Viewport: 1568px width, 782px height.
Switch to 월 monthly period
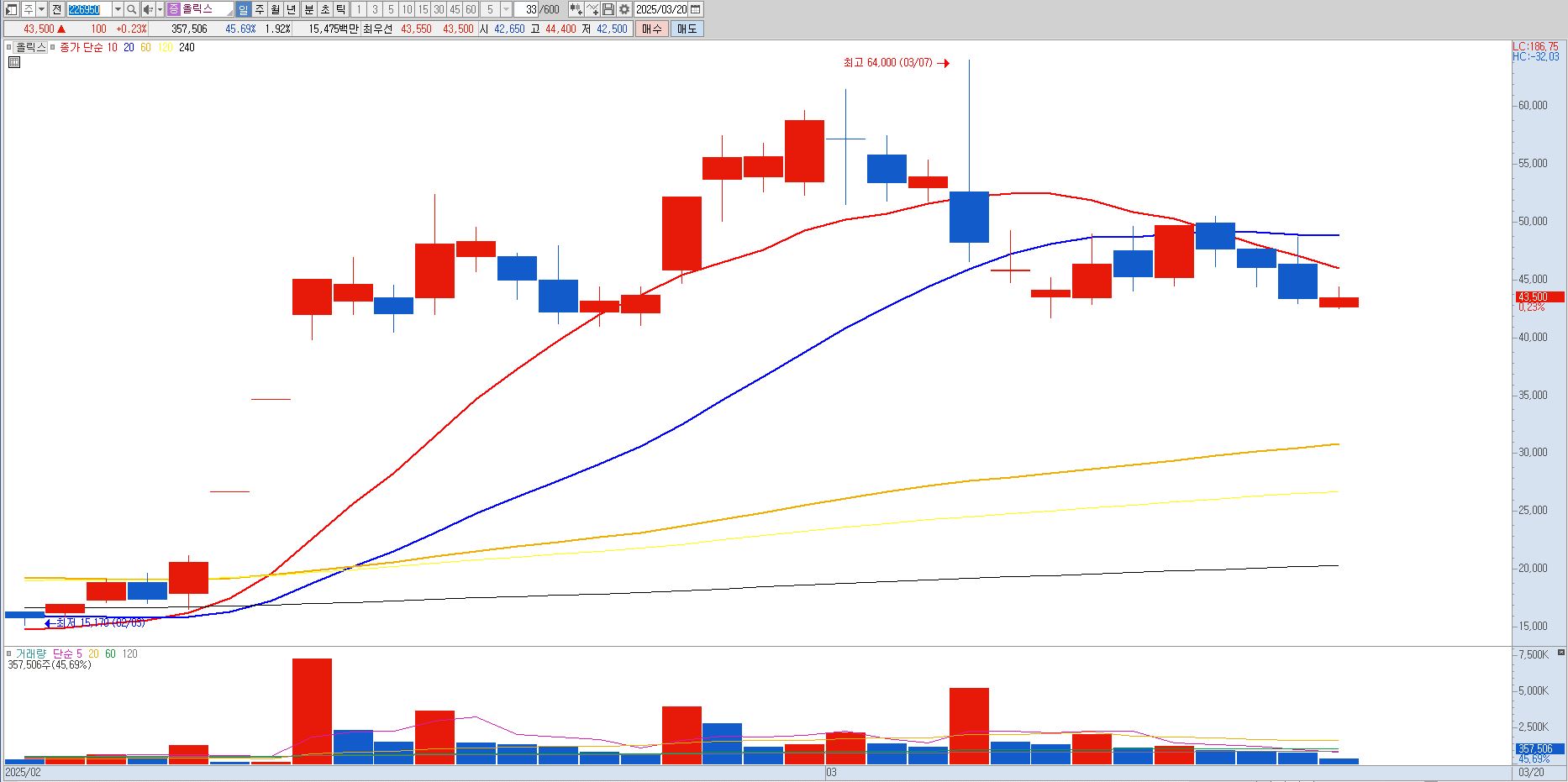275,9
